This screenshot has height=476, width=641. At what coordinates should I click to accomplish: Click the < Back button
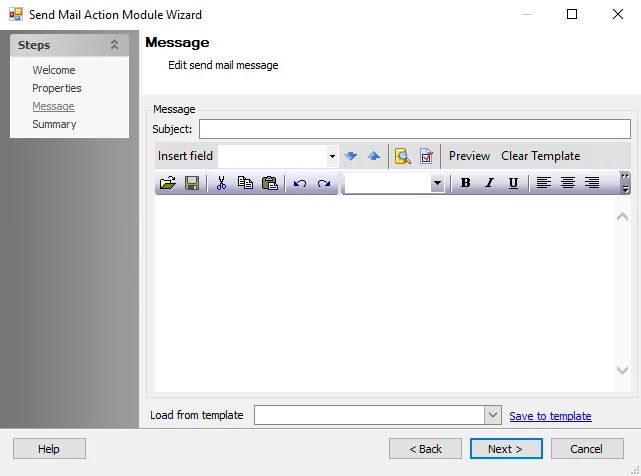425,449
